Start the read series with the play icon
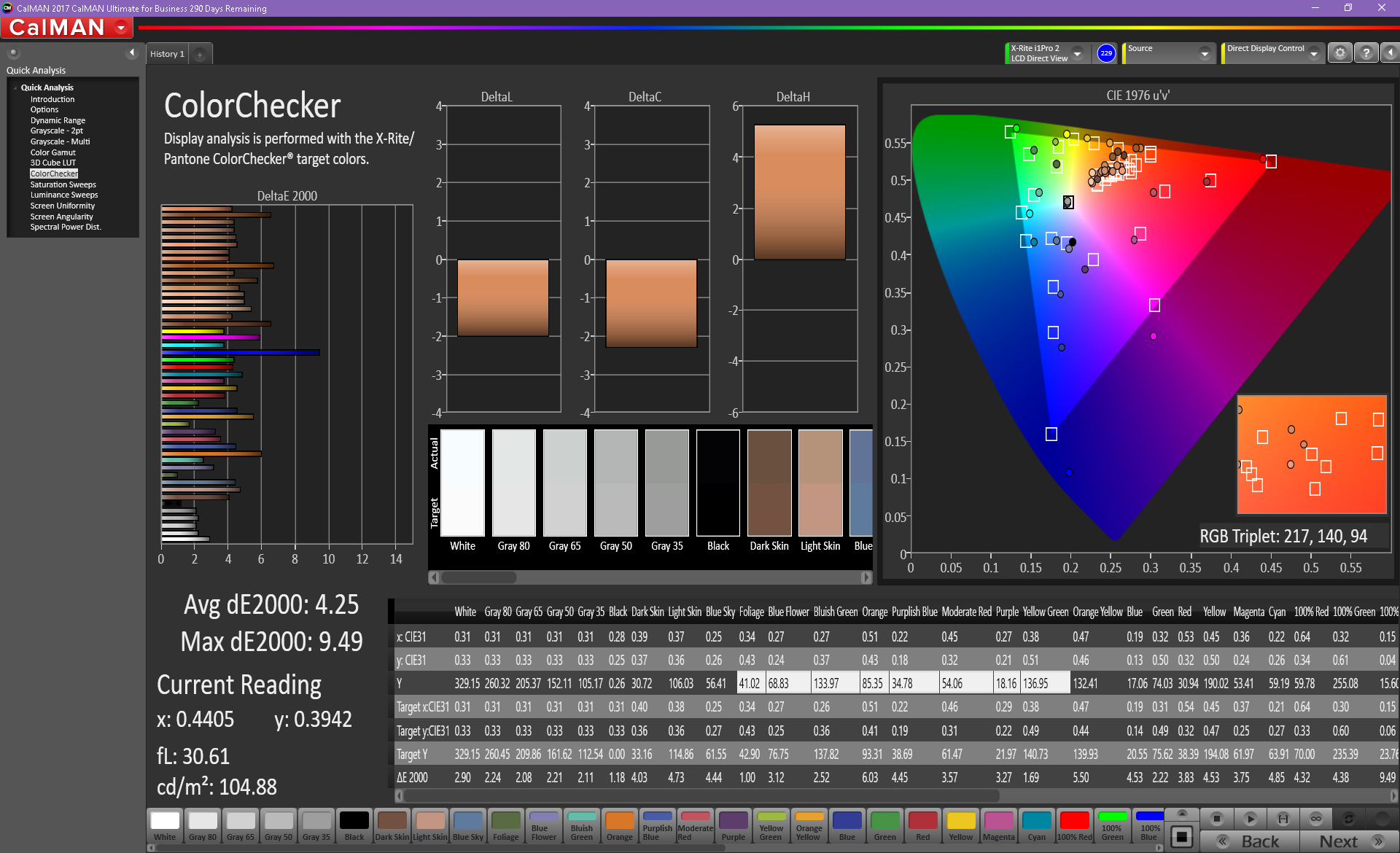 tap(1250, 819)
